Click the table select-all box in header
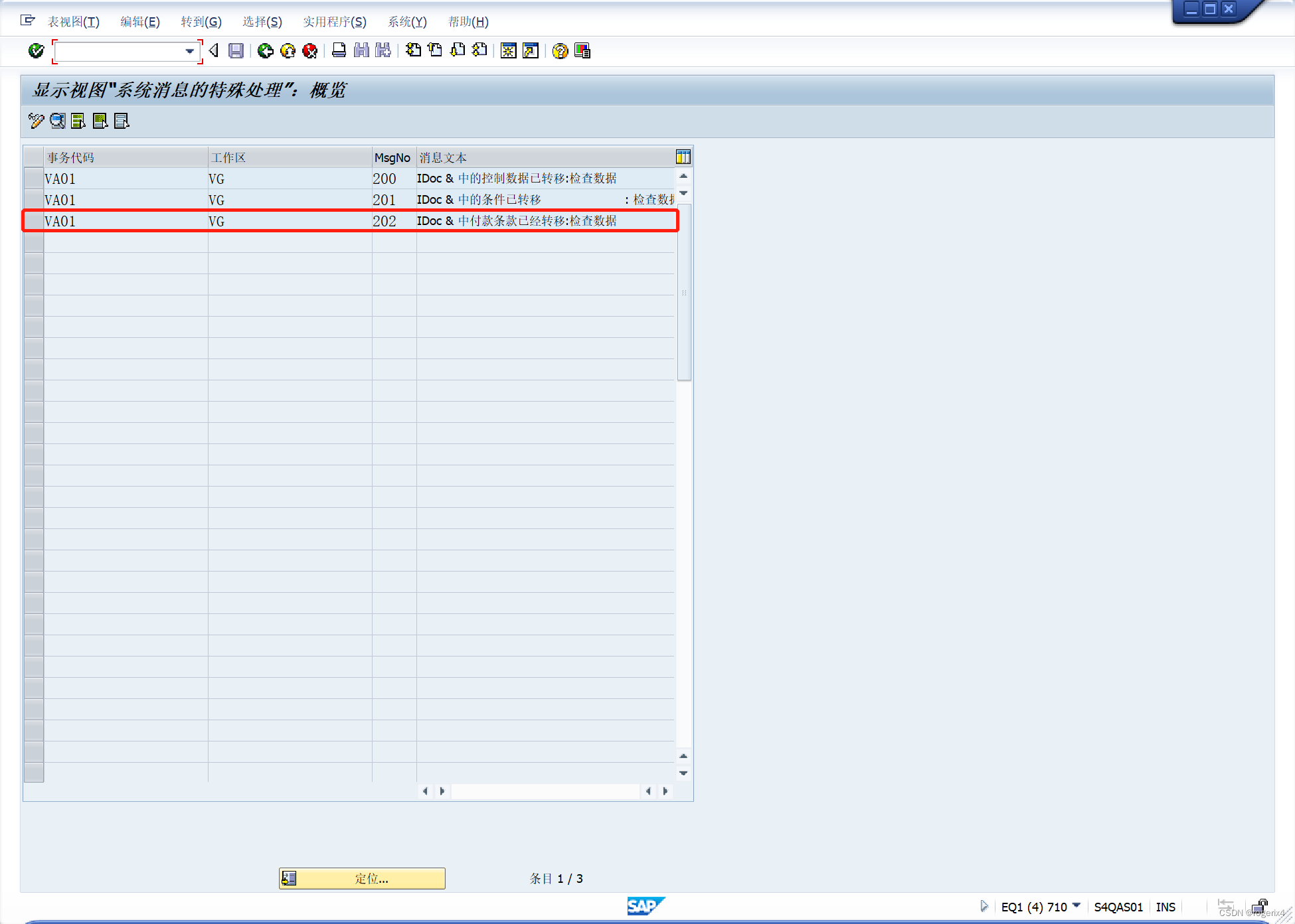The image size is (1295, 924). tap(33, 157)
